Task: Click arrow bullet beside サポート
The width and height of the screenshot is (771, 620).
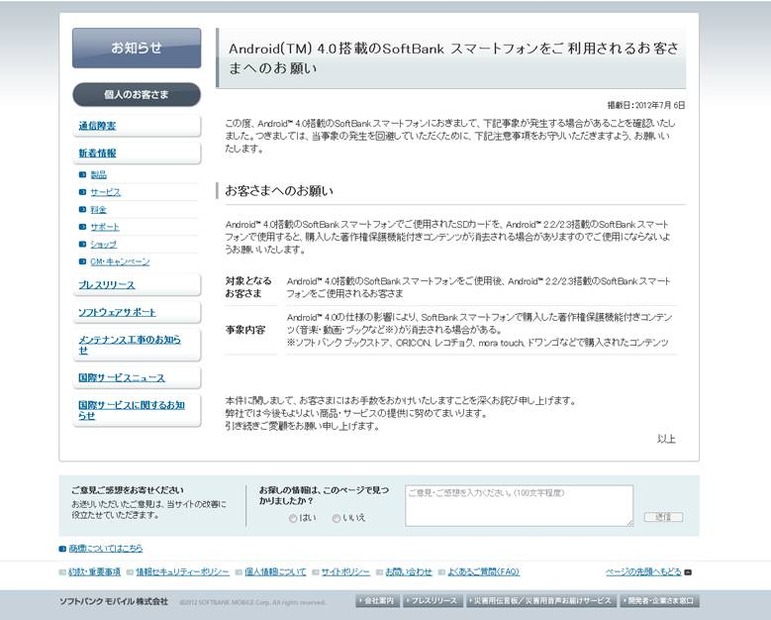Action: [82, 227]
